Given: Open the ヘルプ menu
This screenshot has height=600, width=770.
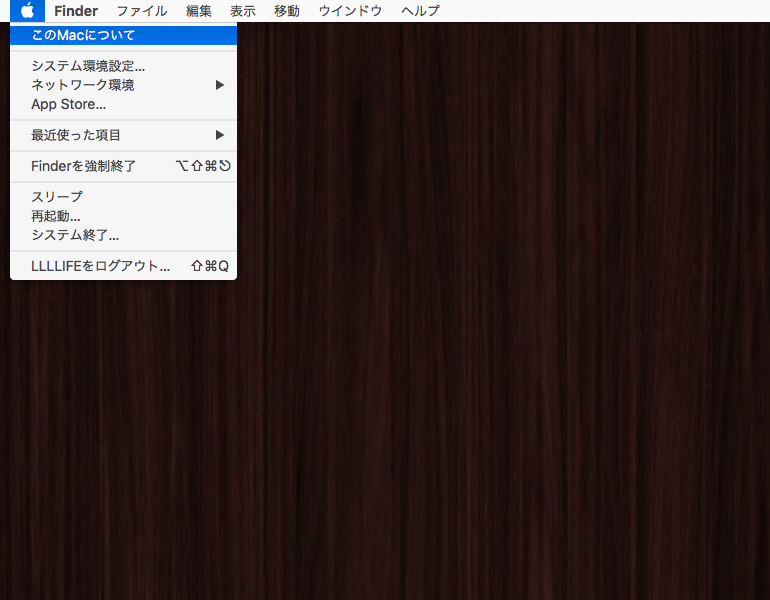Looking at the screenshot, I should pyautogui.click(x=420, y=11).
